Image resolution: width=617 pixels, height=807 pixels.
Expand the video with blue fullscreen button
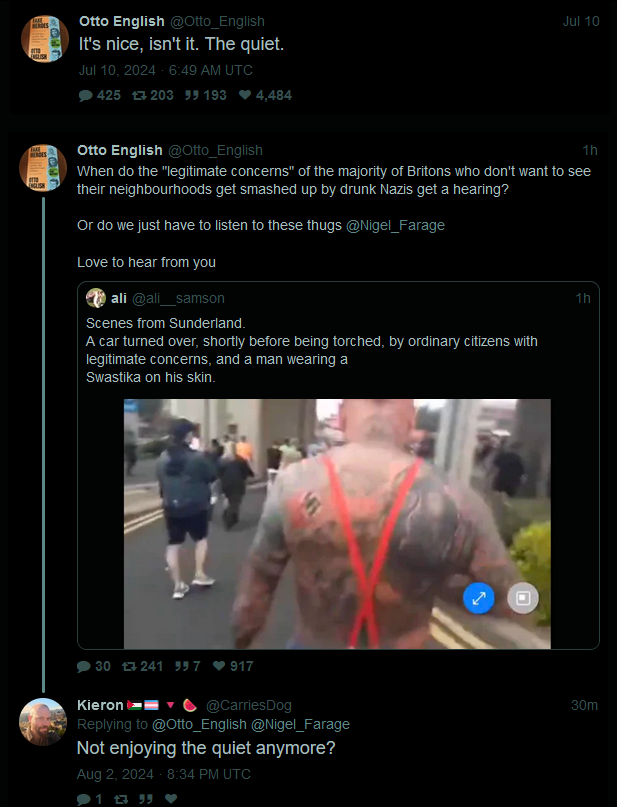pyautogui.click(x=479, y=598)
